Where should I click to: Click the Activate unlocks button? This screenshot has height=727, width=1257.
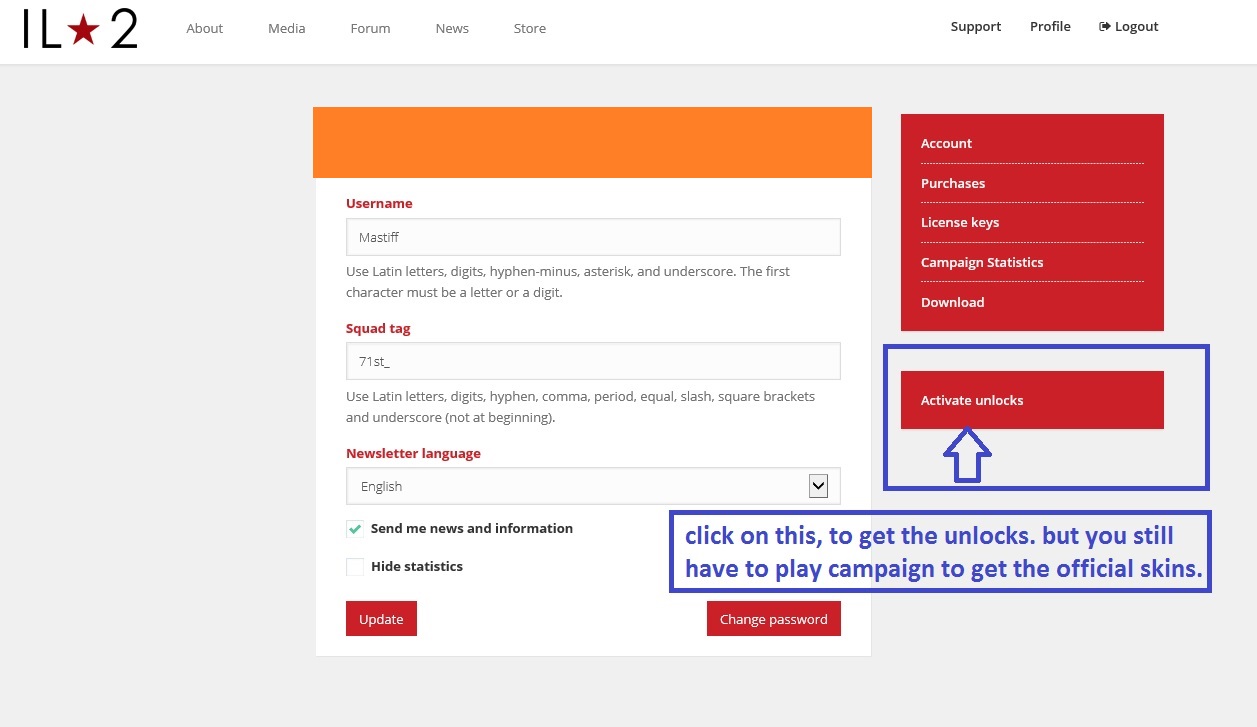coord(1032,400)
